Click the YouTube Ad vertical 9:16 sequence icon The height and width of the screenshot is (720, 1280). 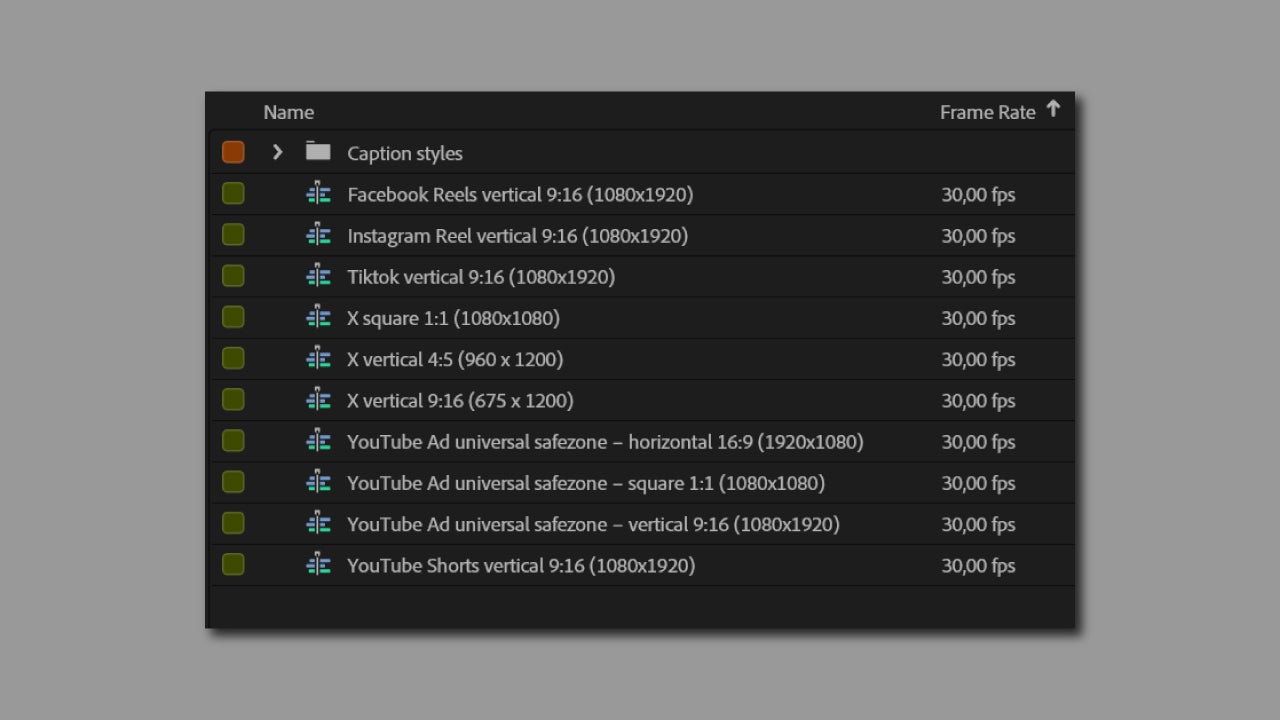pos(318,523)
